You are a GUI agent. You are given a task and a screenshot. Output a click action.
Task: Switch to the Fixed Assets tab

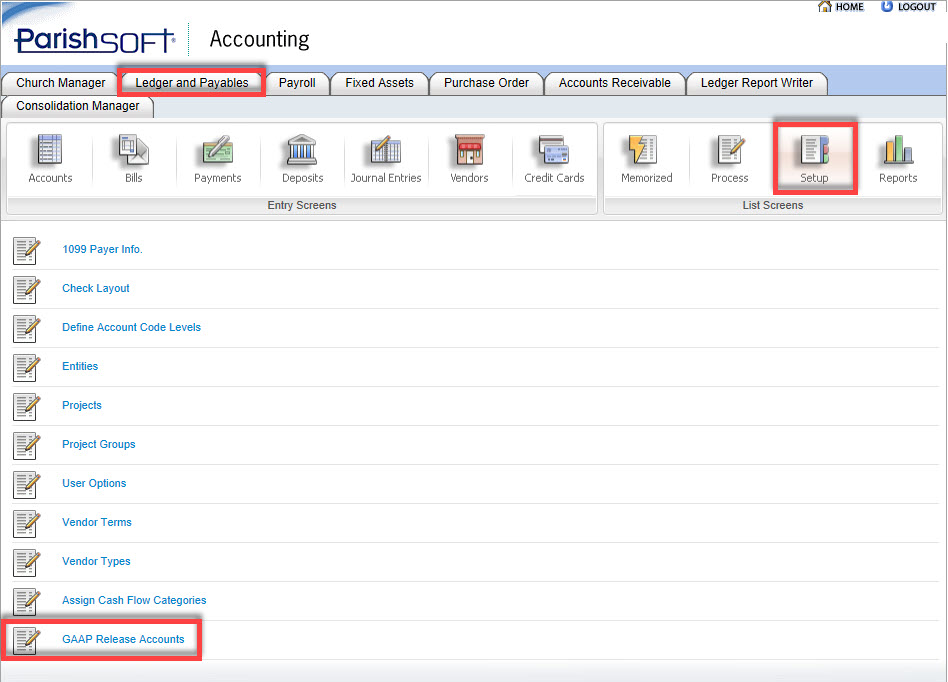pyautogui.click(x=379, y=83)
